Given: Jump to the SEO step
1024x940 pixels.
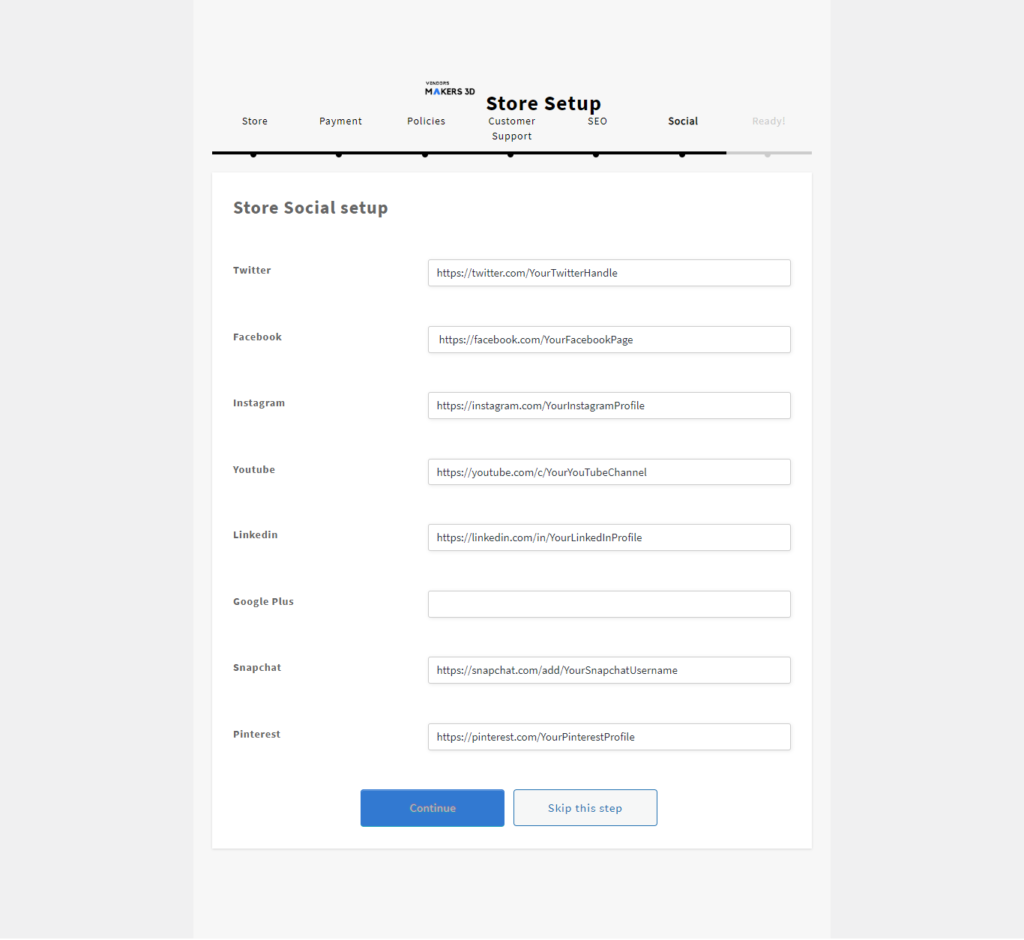Looking at the screenshot, I should coord(597,121).
